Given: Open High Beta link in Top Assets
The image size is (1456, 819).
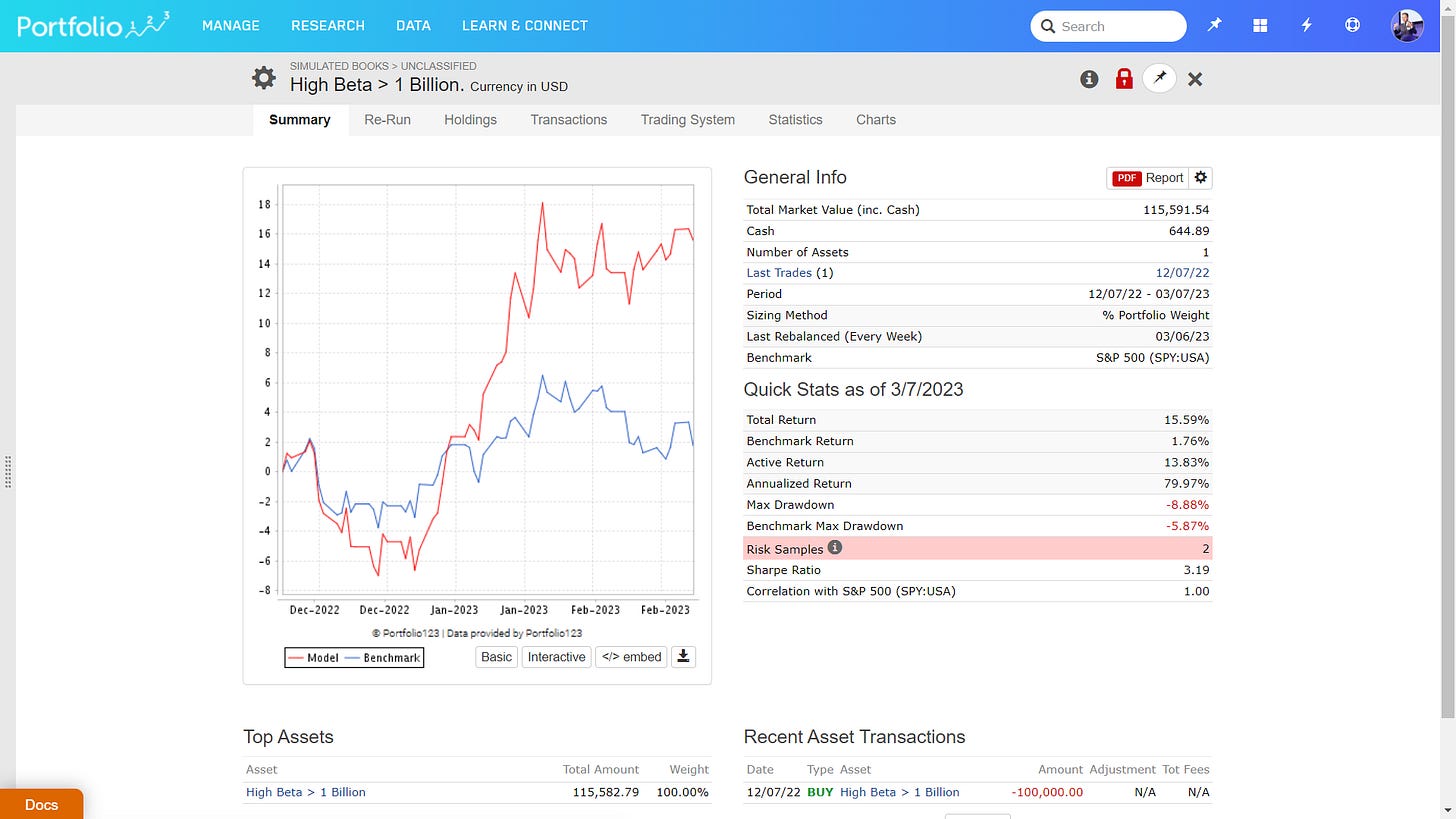Looking at the screenshot, I should [306, 792].
